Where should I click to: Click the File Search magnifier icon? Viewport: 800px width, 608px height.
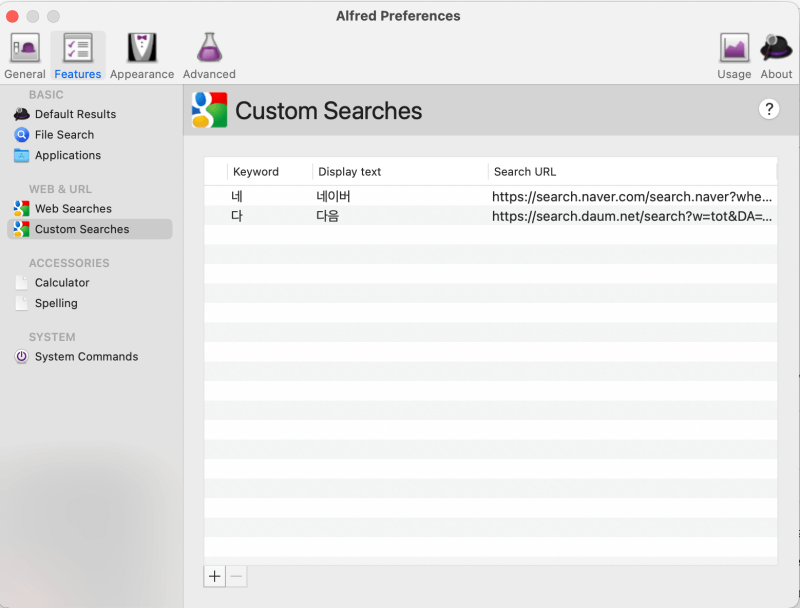[x=21, y=135]
